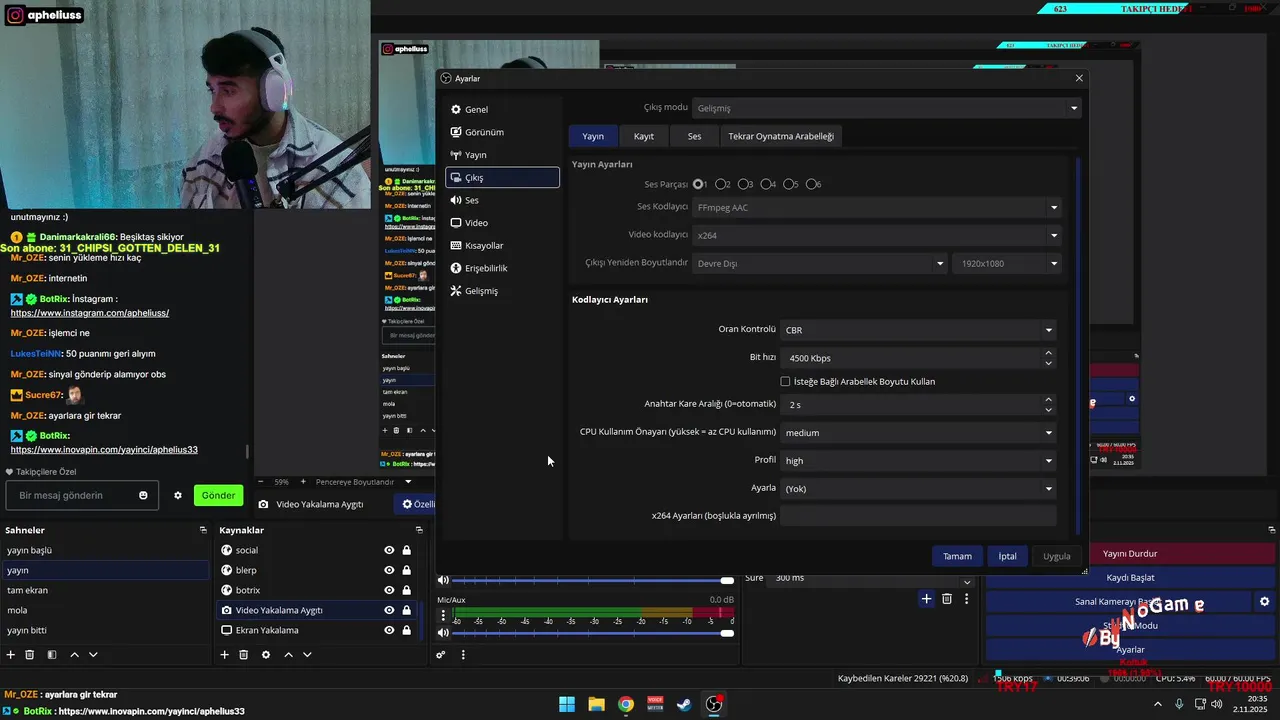Open the CPU Kullanım Önayarı dropdown
Screen dimensions: 1280x720
pos(918,433)
